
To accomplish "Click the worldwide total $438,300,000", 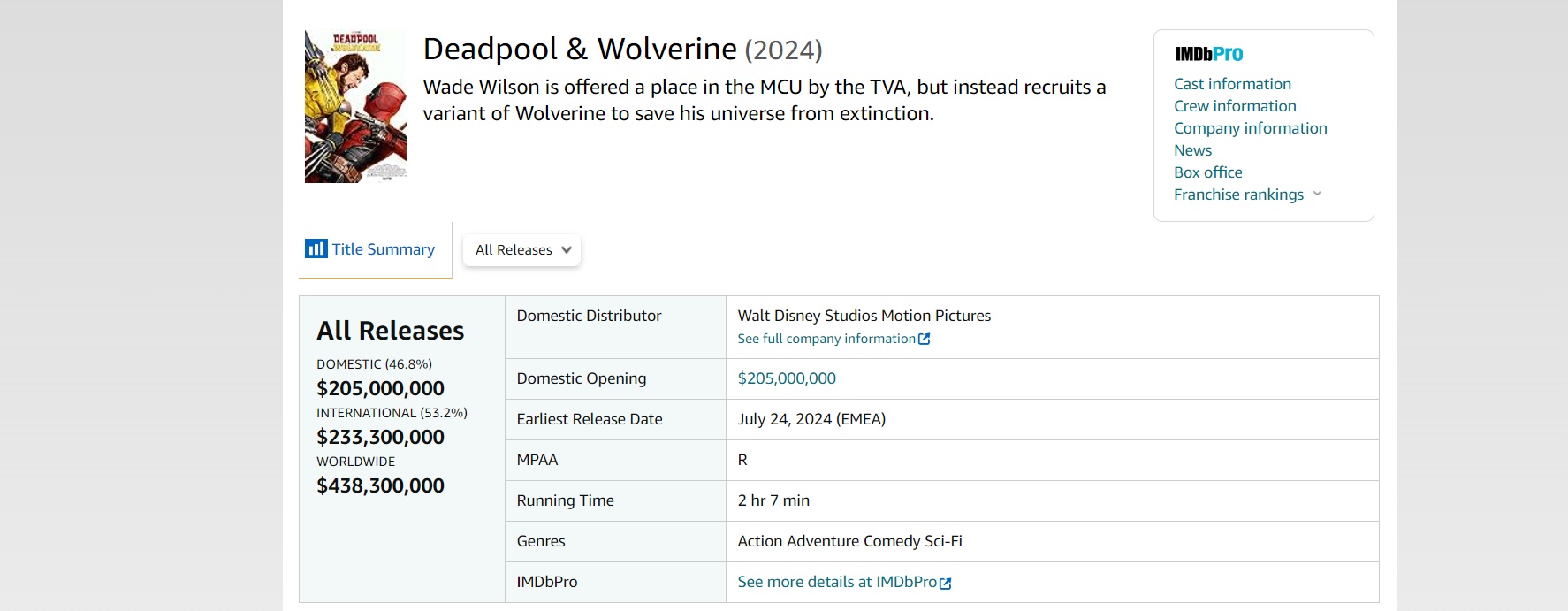I will [x=380, y=485].
